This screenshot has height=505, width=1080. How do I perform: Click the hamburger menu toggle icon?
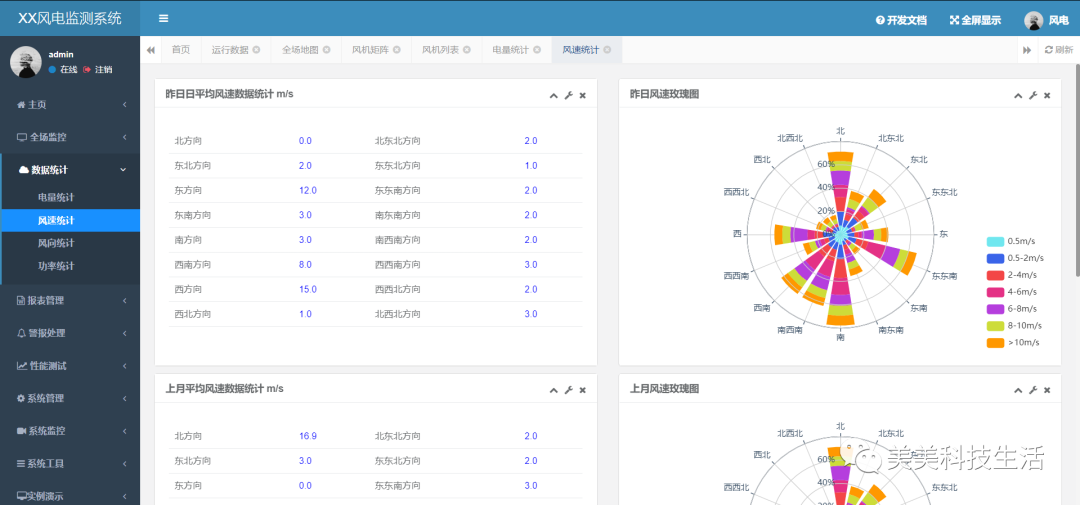(163, 19)
